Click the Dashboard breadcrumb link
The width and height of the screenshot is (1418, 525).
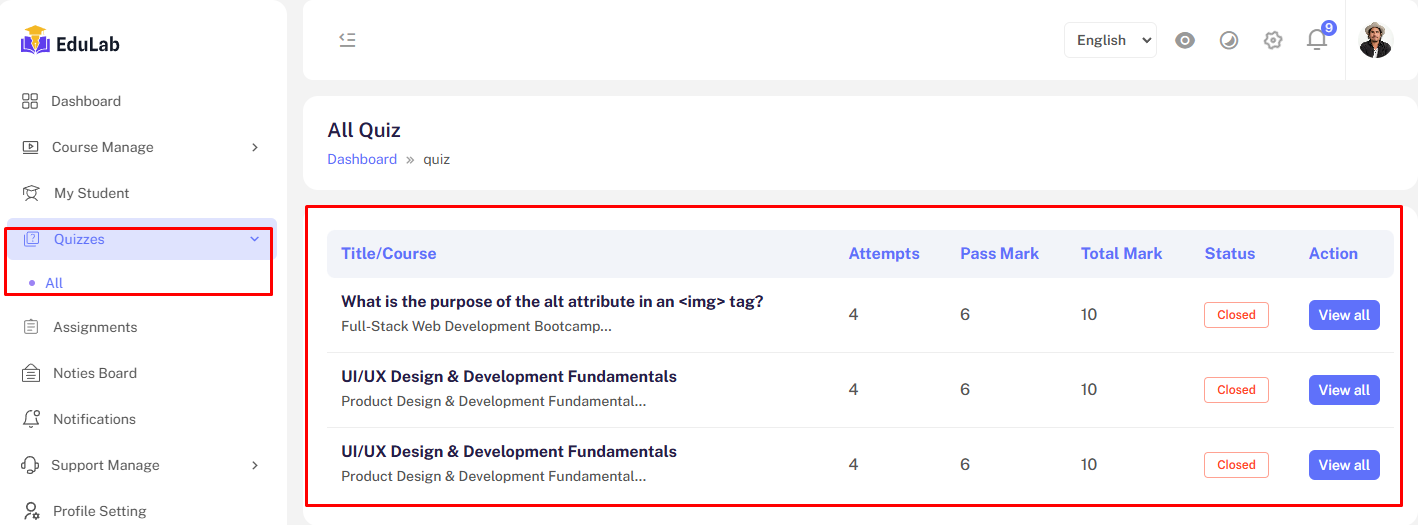coord(362,159)
